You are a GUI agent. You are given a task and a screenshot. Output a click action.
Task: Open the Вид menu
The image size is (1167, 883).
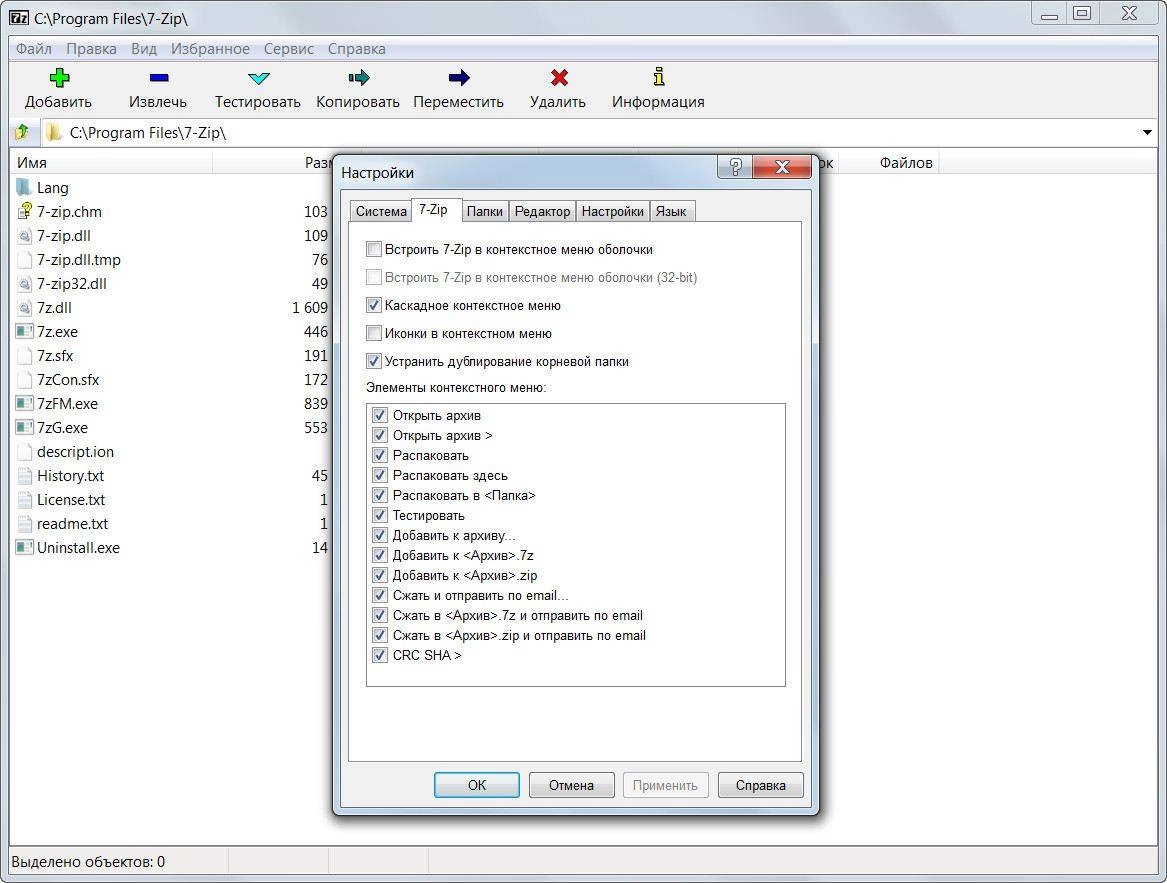pos(144,49)
